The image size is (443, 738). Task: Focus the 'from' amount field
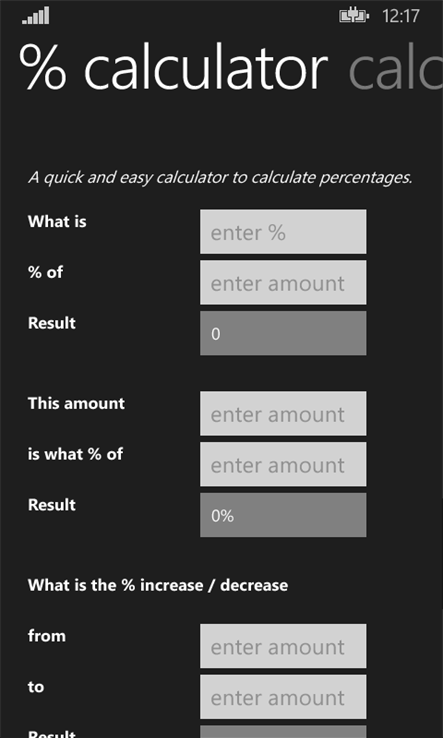pyautogui.click(x=283, y=646)
